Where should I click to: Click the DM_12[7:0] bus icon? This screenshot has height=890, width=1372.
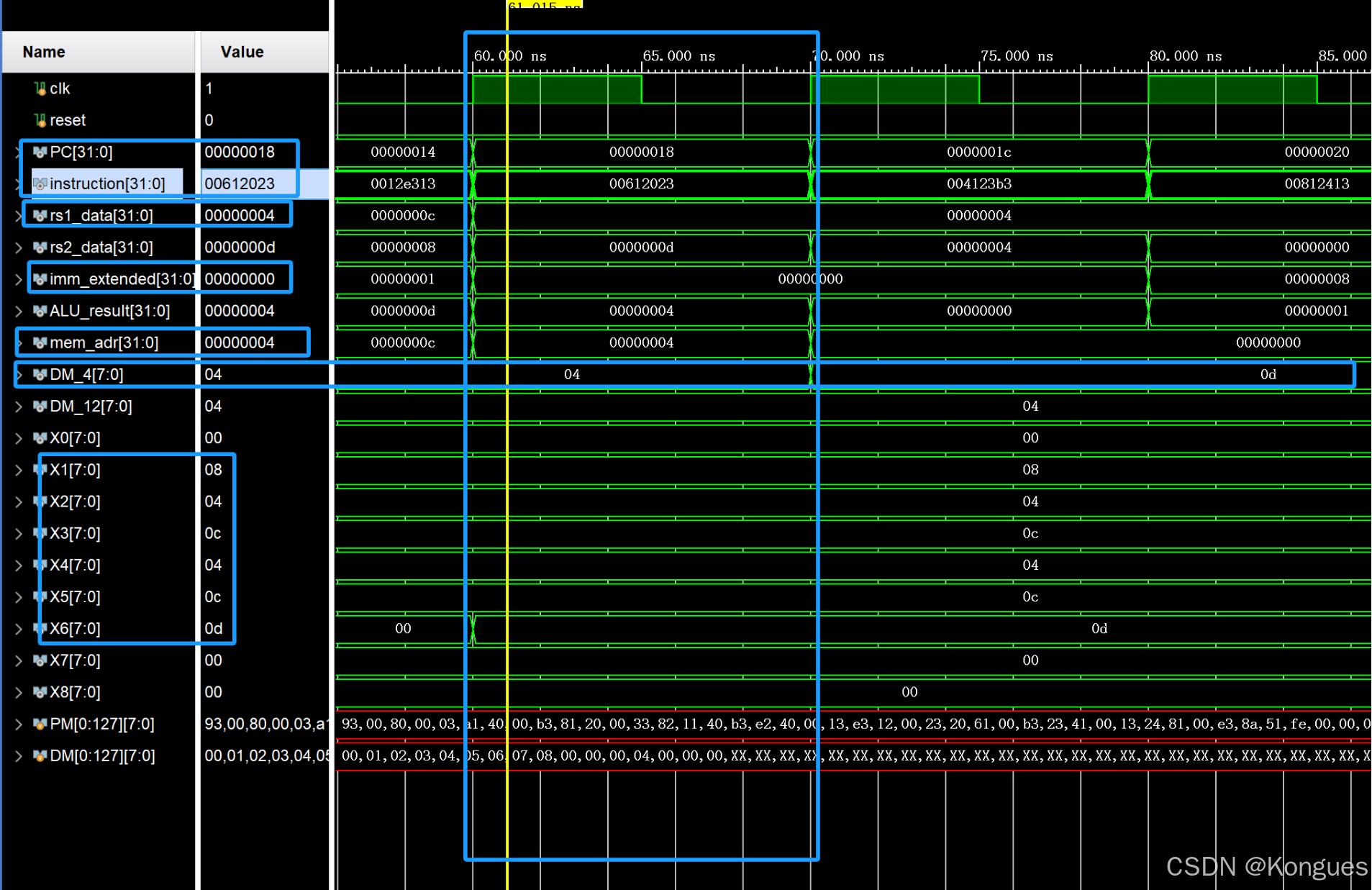(x=40, y=407)
